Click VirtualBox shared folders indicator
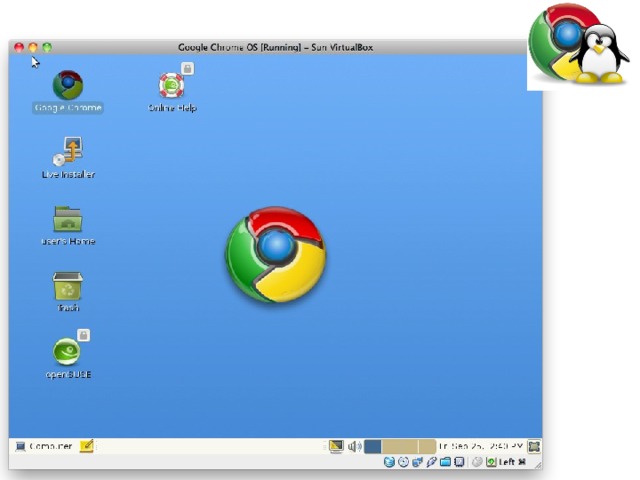 pos(445,462)
